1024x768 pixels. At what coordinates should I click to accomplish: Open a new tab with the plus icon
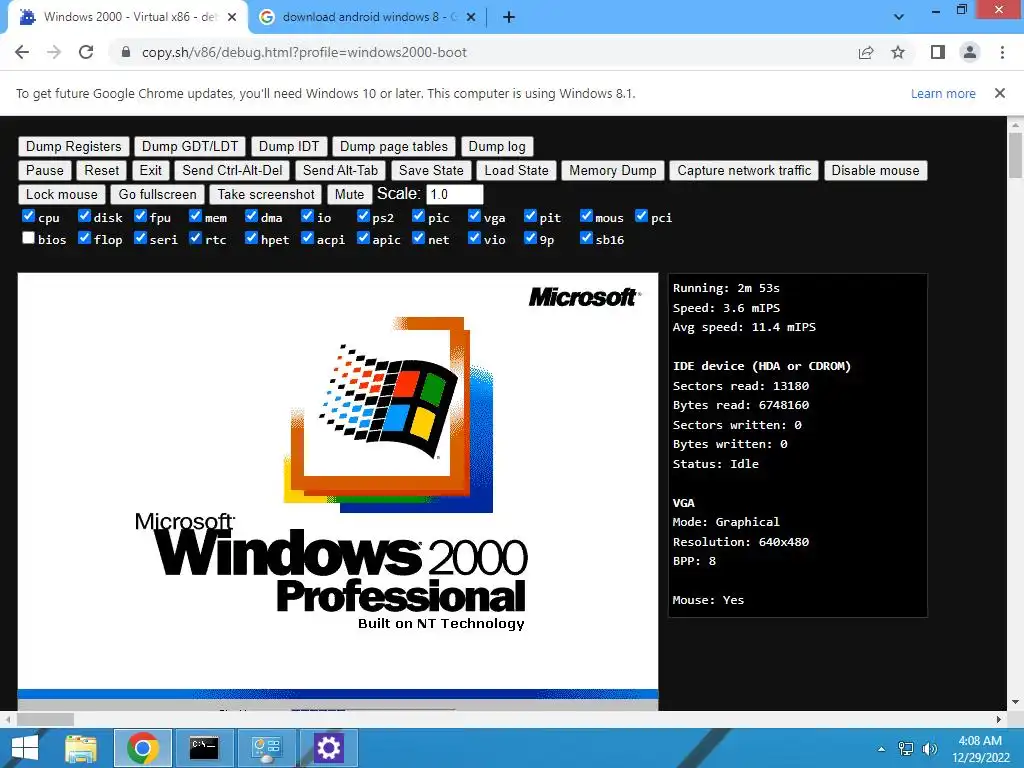[x=509, y=17]
